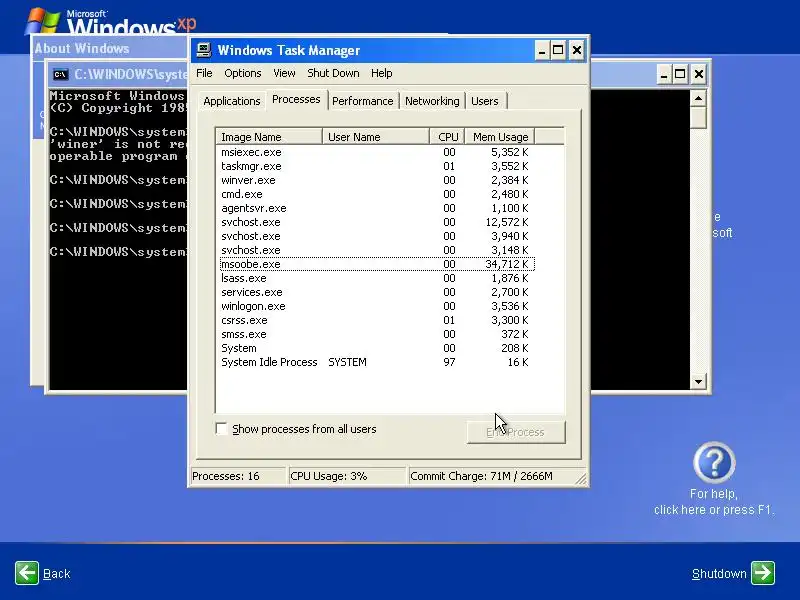Minimize the Task Manager window
The width and height of the screenshot is (800, 600).
(x=542, y=50)
